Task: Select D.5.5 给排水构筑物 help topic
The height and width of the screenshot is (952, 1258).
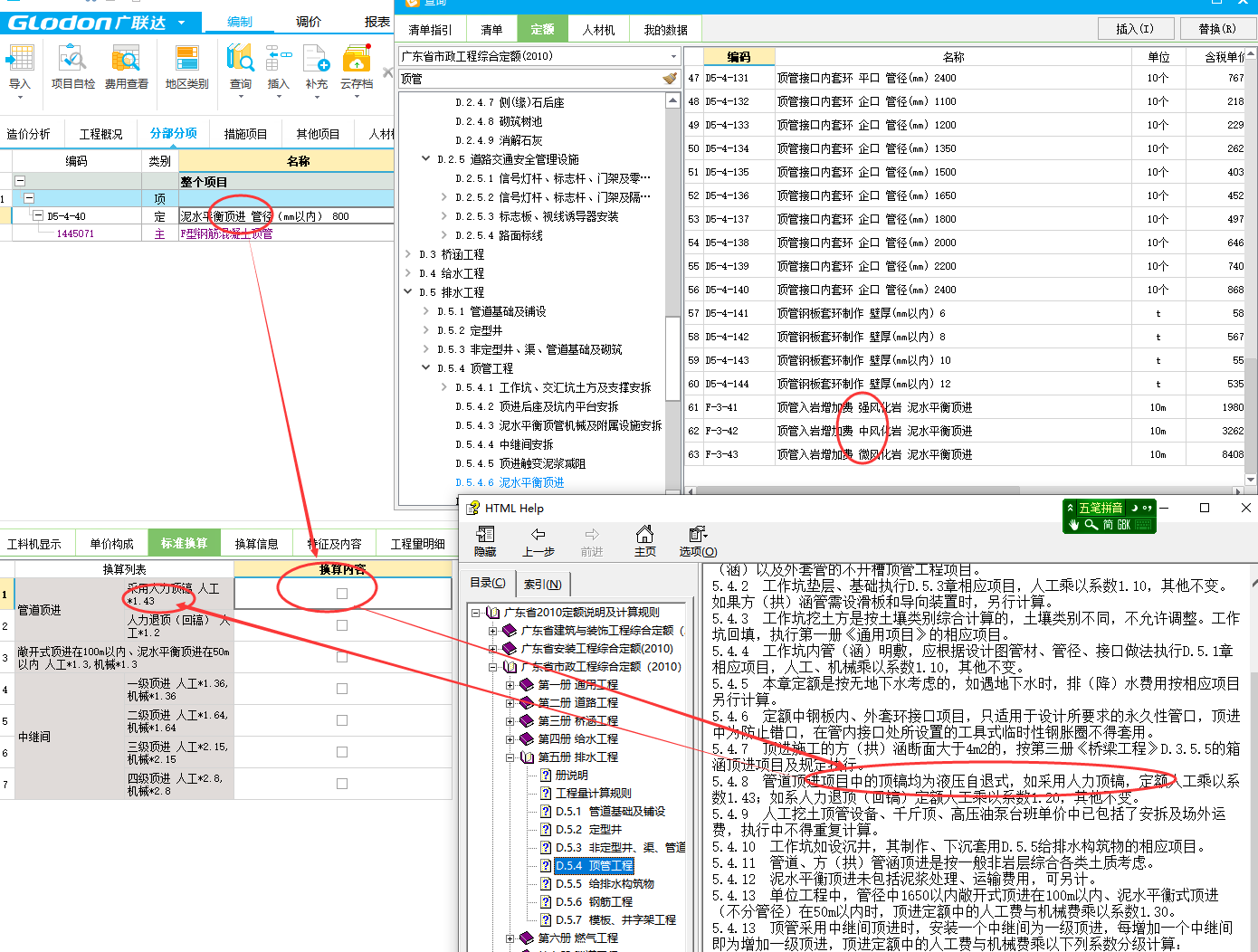Action: coord(605,884)
